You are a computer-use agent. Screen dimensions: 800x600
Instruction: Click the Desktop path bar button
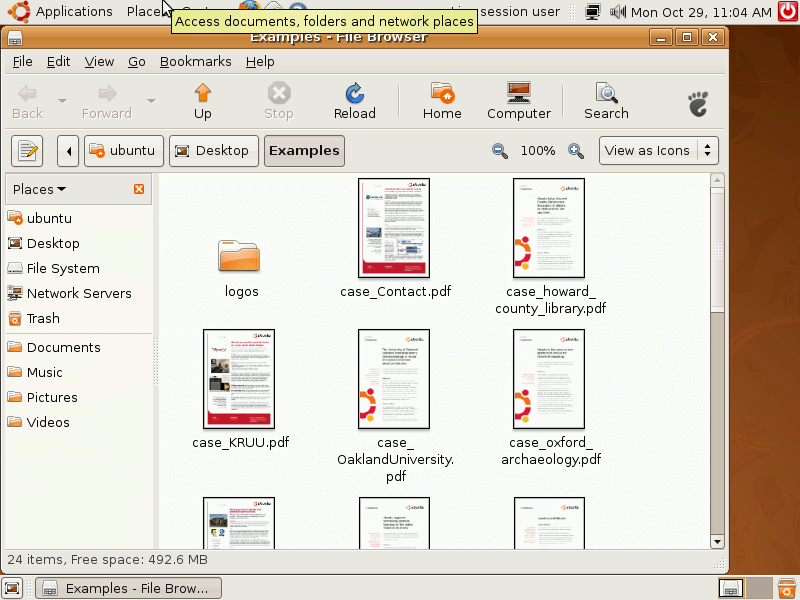tap(214, 151)
